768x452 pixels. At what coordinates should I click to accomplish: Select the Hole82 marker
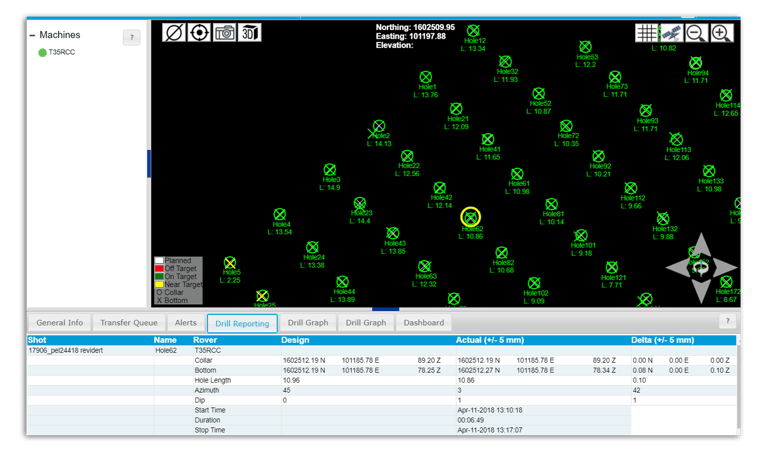[502, 253]
